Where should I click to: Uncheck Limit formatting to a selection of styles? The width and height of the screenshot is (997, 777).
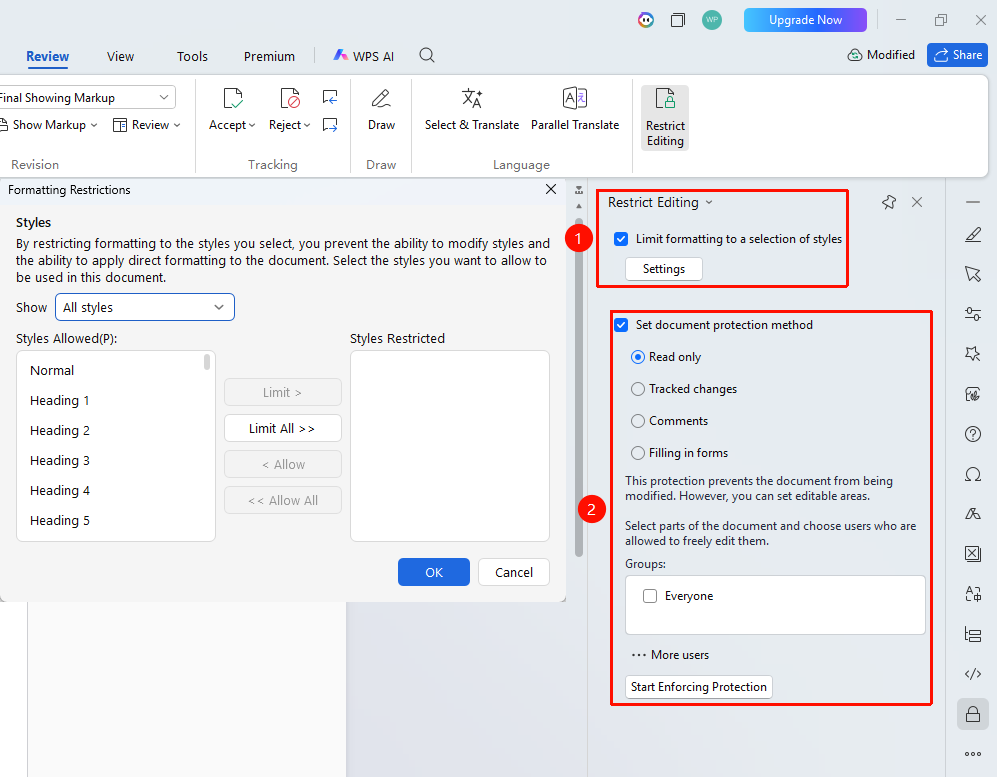[x=621, y=239]
